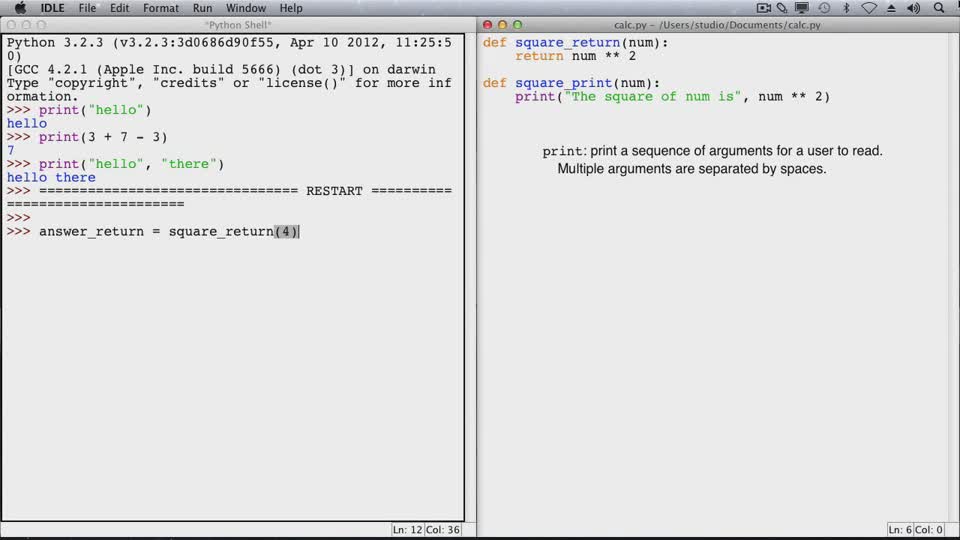Minimize the calc.py window with yellow button
The image size is (960, 540).
(502, 24)
